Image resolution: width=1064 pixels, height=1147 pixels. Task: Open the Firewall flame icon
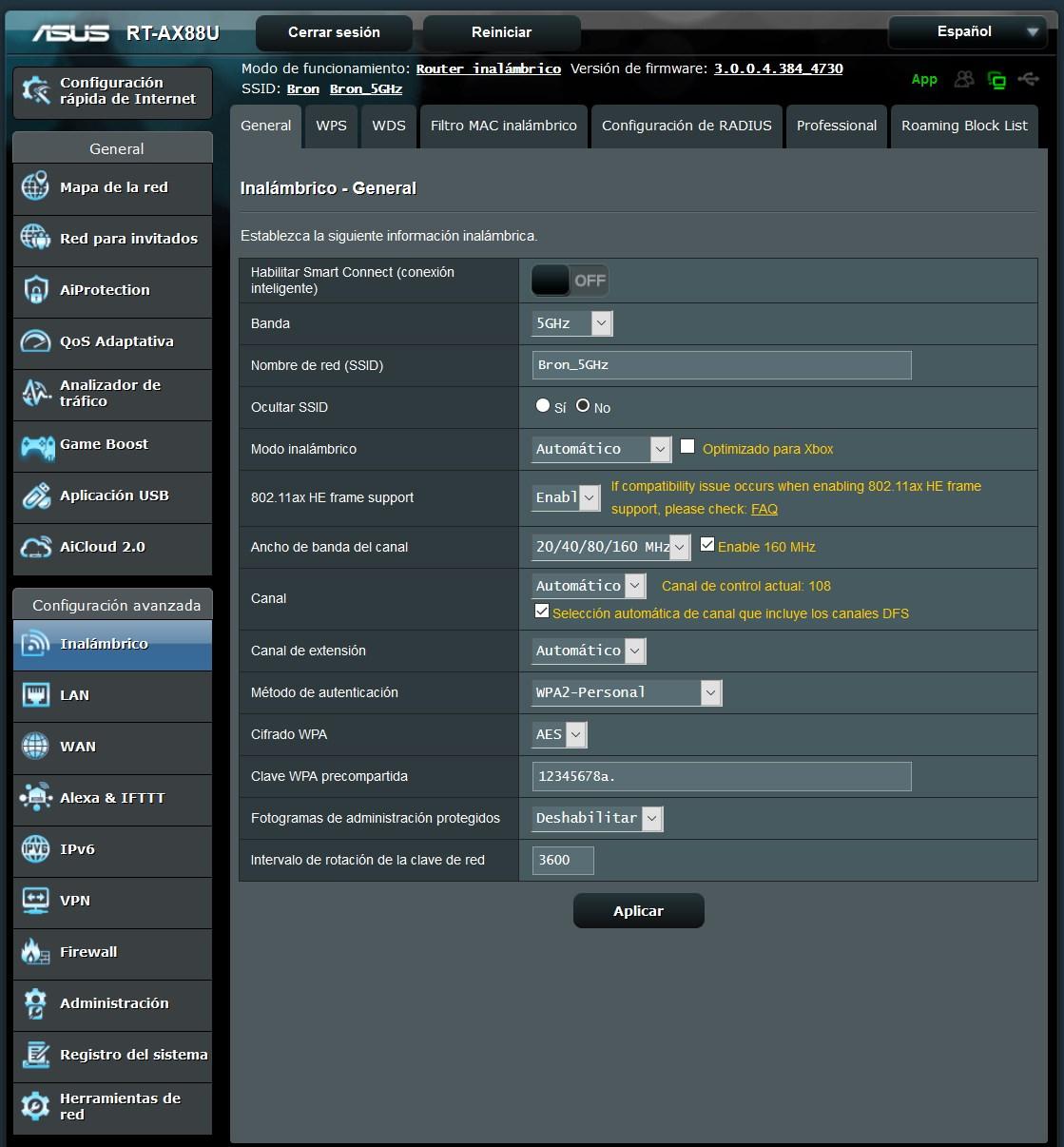35,952
